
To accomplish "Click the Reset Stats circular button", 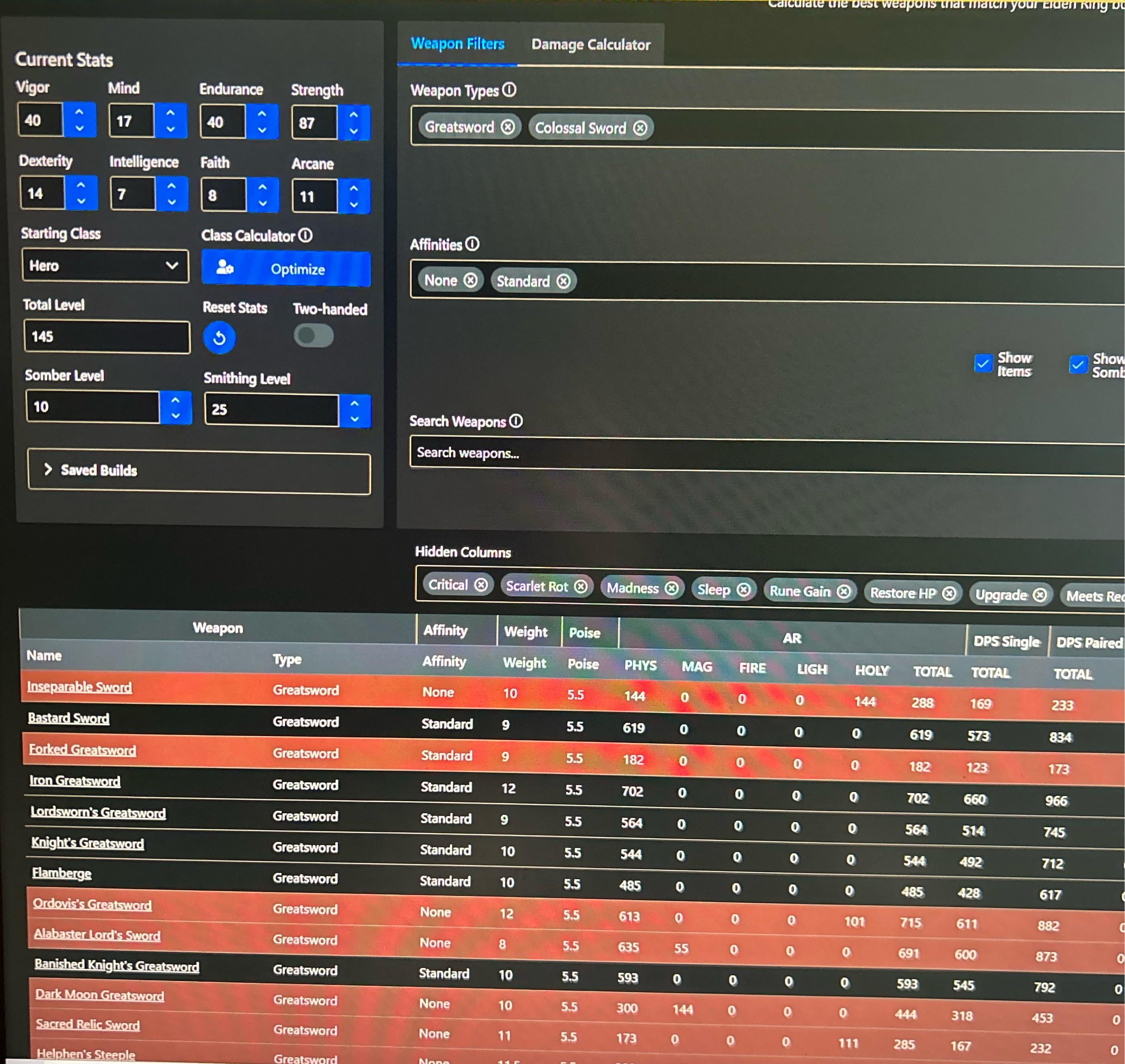I will click(x=220, y=338).
